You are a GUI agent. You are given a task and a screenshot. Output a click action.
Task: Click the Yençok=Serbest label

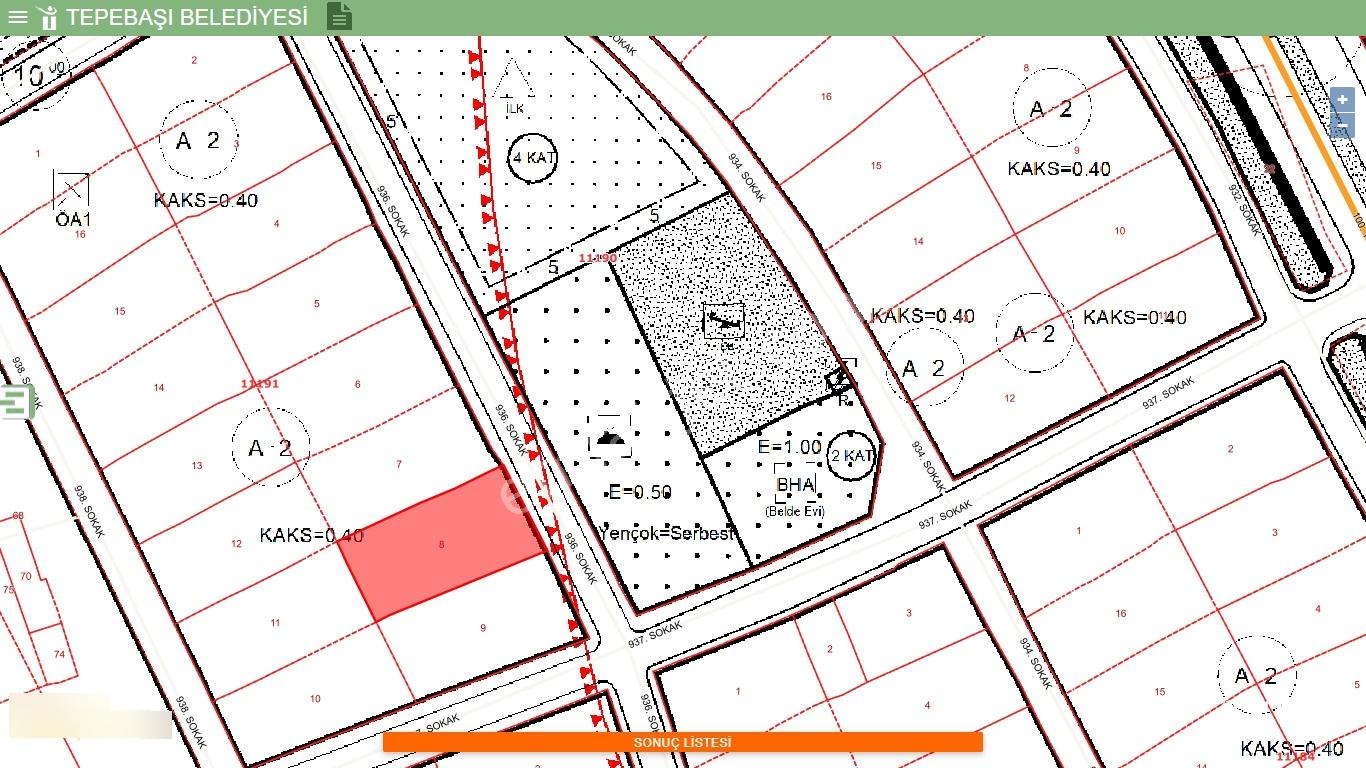pos(667,533)
